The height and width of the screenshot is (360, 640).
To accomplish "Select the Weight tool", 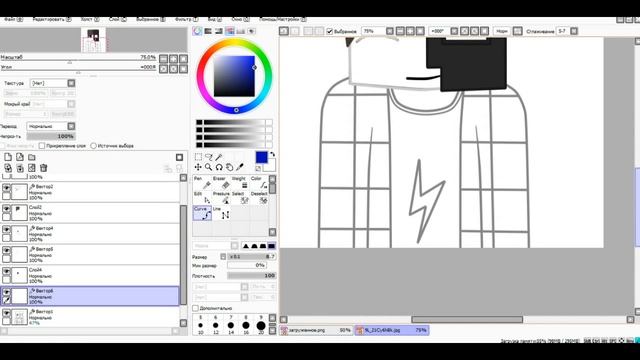I will 240,183.
